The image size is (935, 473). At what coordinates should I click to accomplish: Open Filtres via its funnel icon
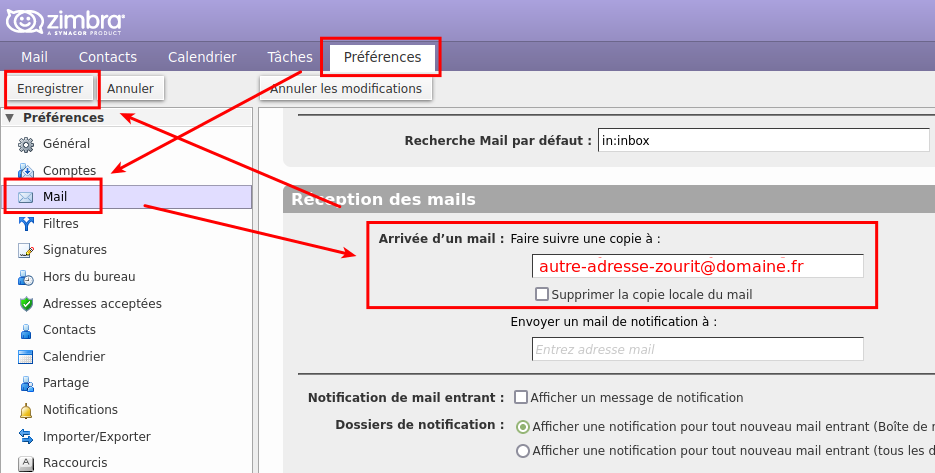click(x=26, y=224)
